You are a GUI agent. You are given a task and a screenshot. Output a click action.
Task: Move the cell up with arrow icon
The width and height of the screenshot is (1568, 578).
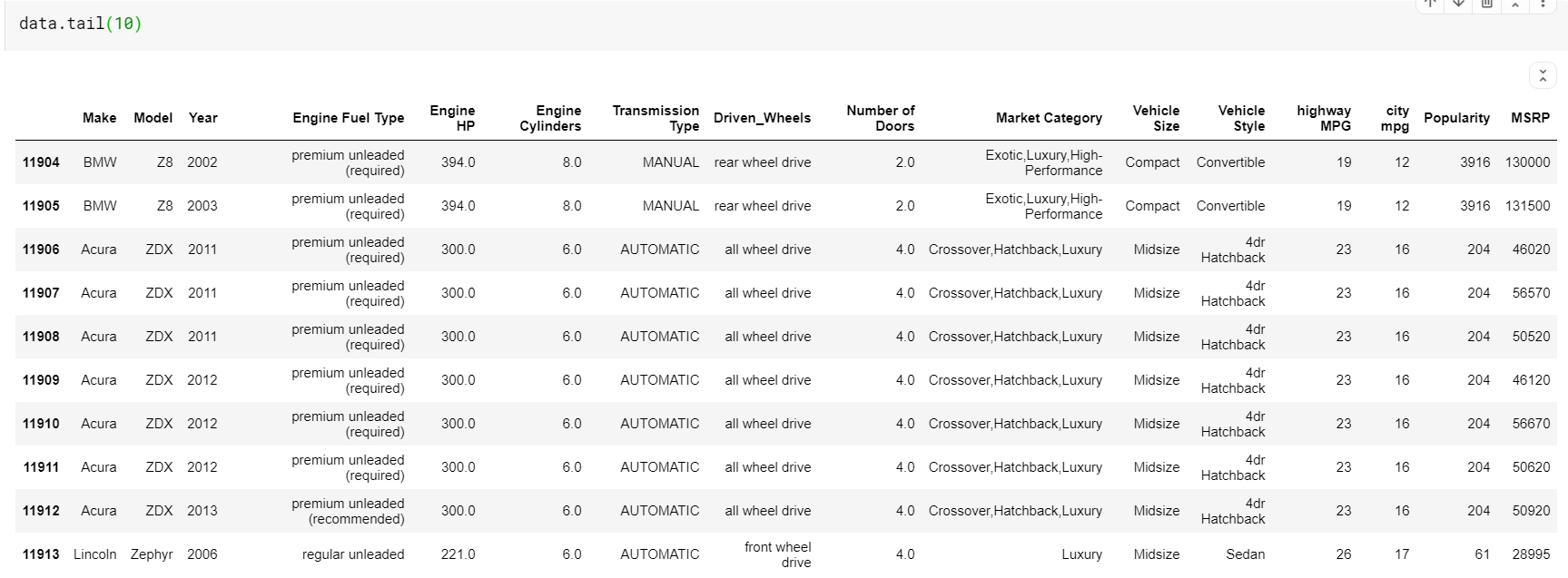[x=1431, y=4]
